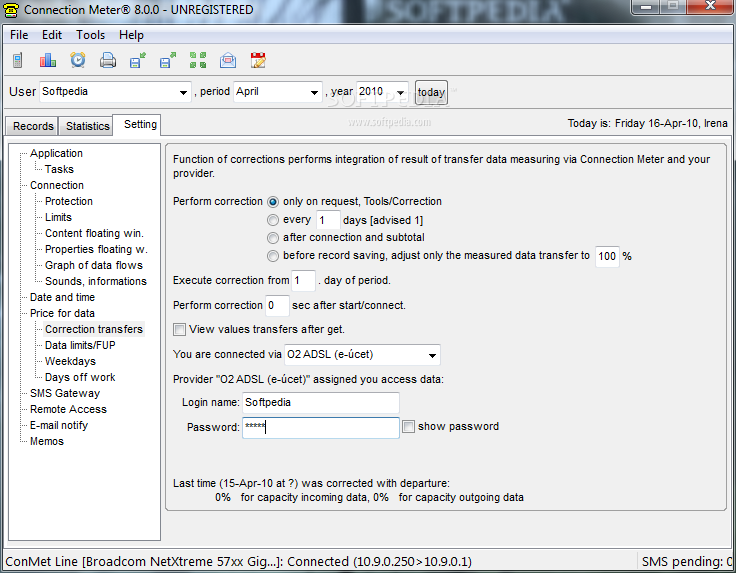Click the export data floppy icon

pos(168,60)
